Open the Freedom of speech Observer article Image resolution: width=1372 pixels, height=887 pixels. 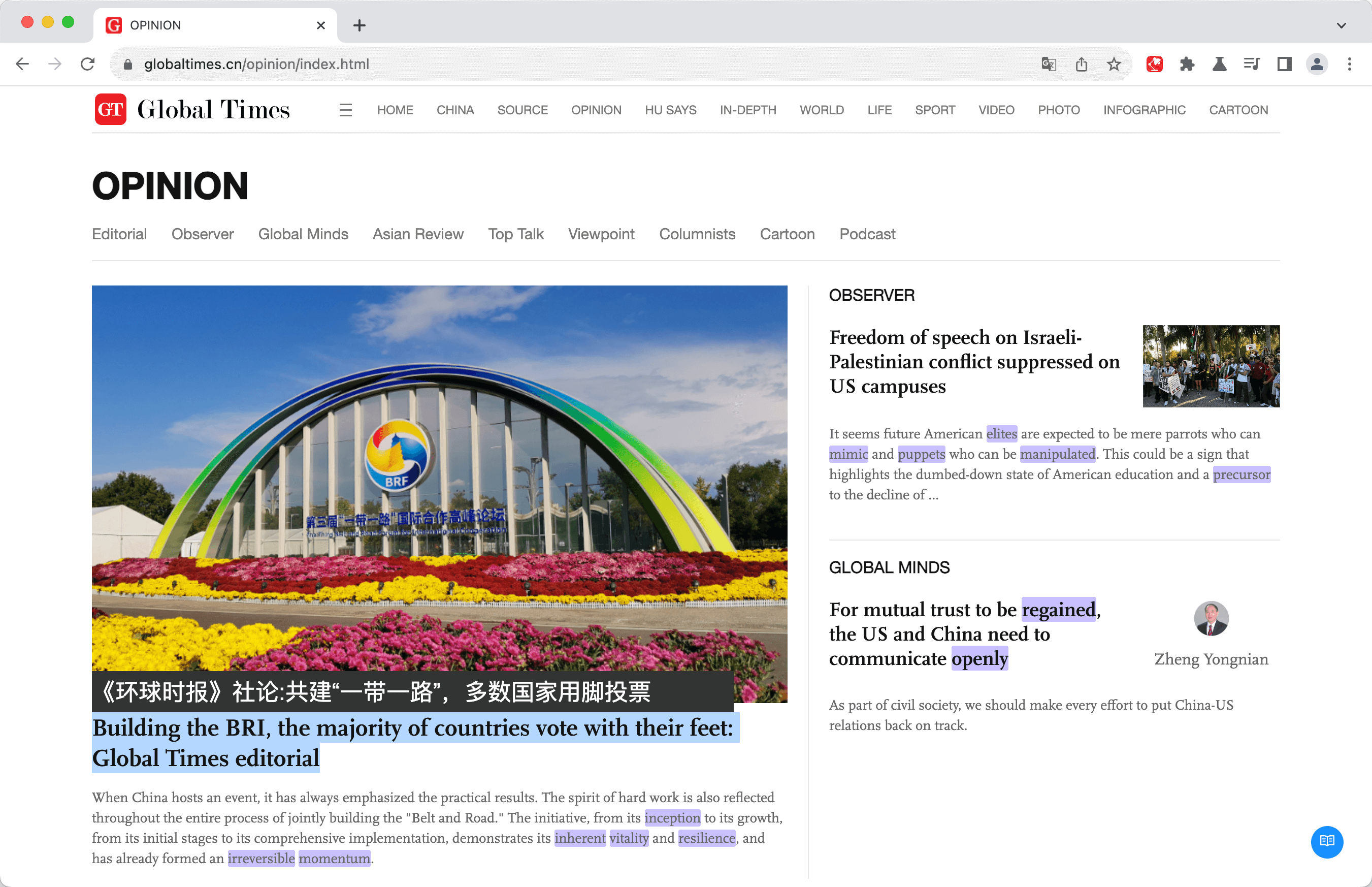click(974, 361)
